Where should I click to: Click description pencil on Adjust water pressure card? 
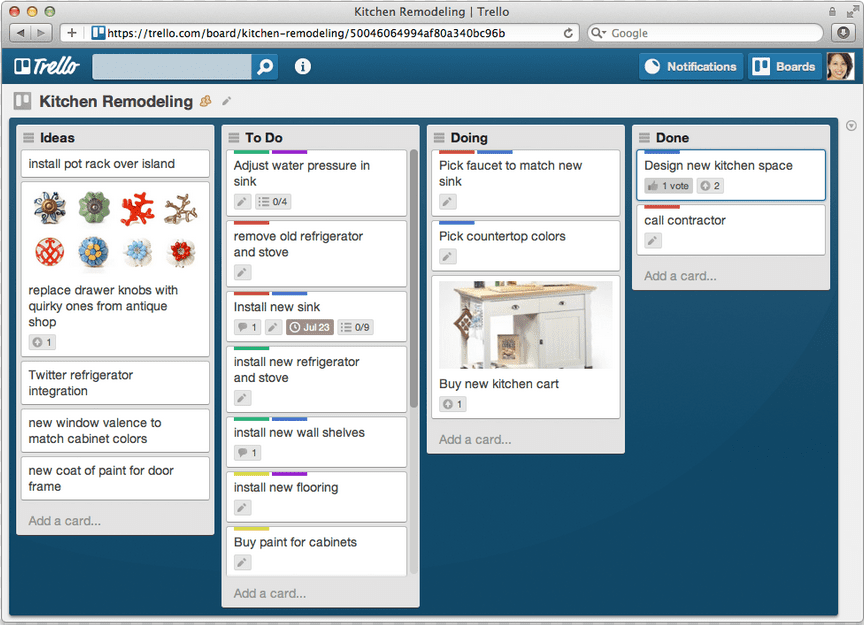[x=242, y=202]
